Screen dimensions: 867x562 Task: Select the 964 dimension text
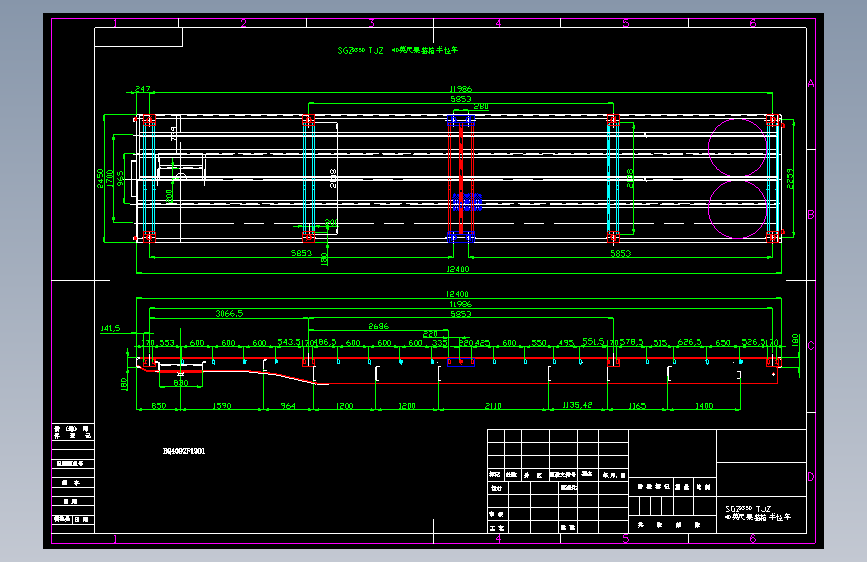(x=288, y=406)
